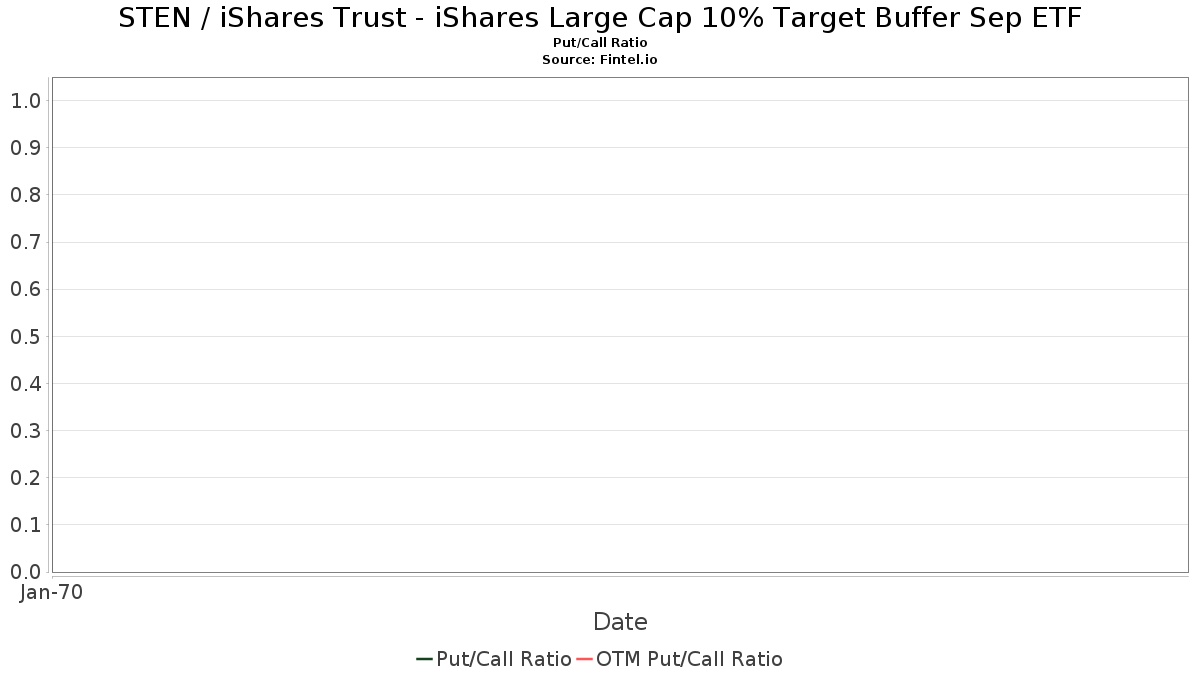Click the Put/Call Ratio subtitle under title
Screen dimensions: 1200x675
point(600,43)
